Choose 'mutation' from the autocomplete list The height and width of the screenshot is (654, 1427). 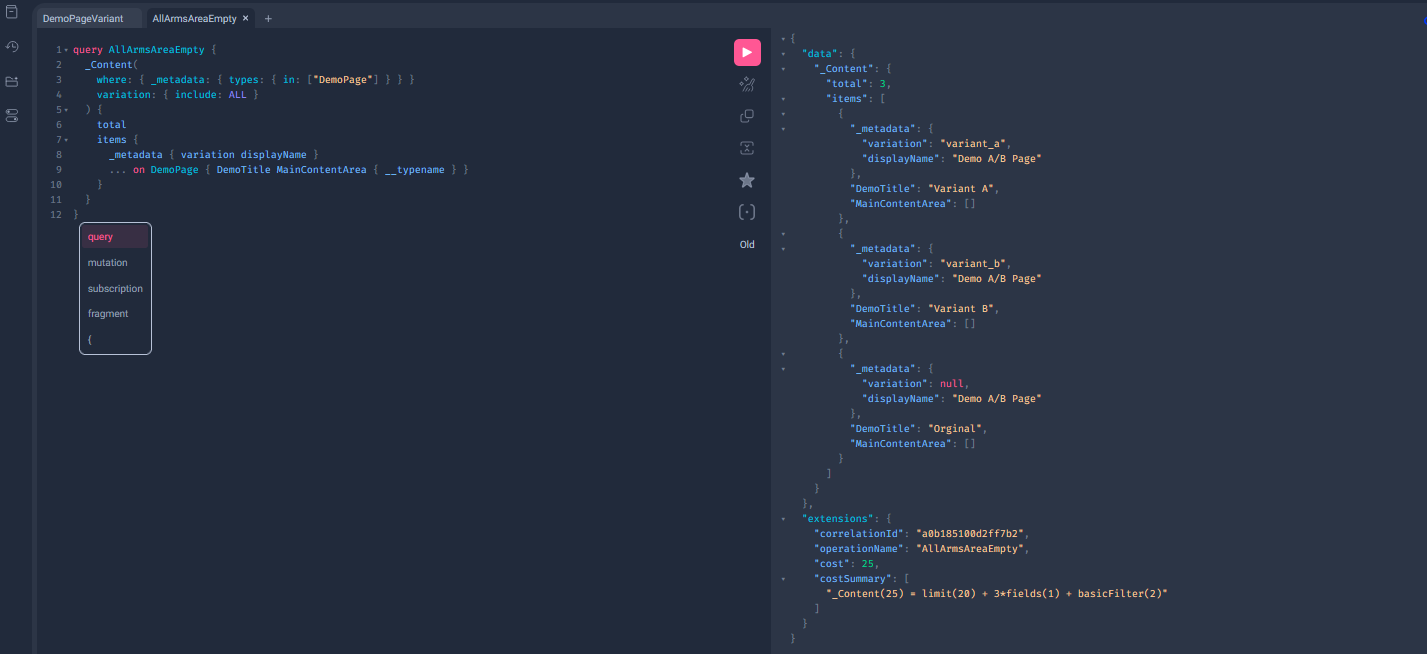(115, 263)
